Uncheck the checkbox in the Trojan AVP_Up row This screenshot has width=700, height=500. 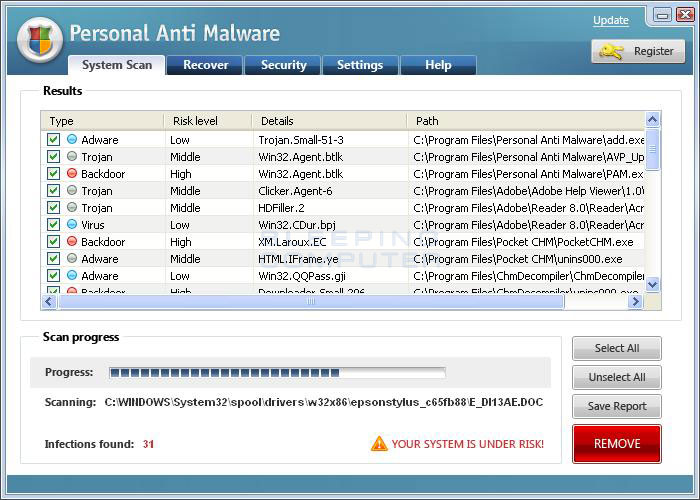point(53,156)
